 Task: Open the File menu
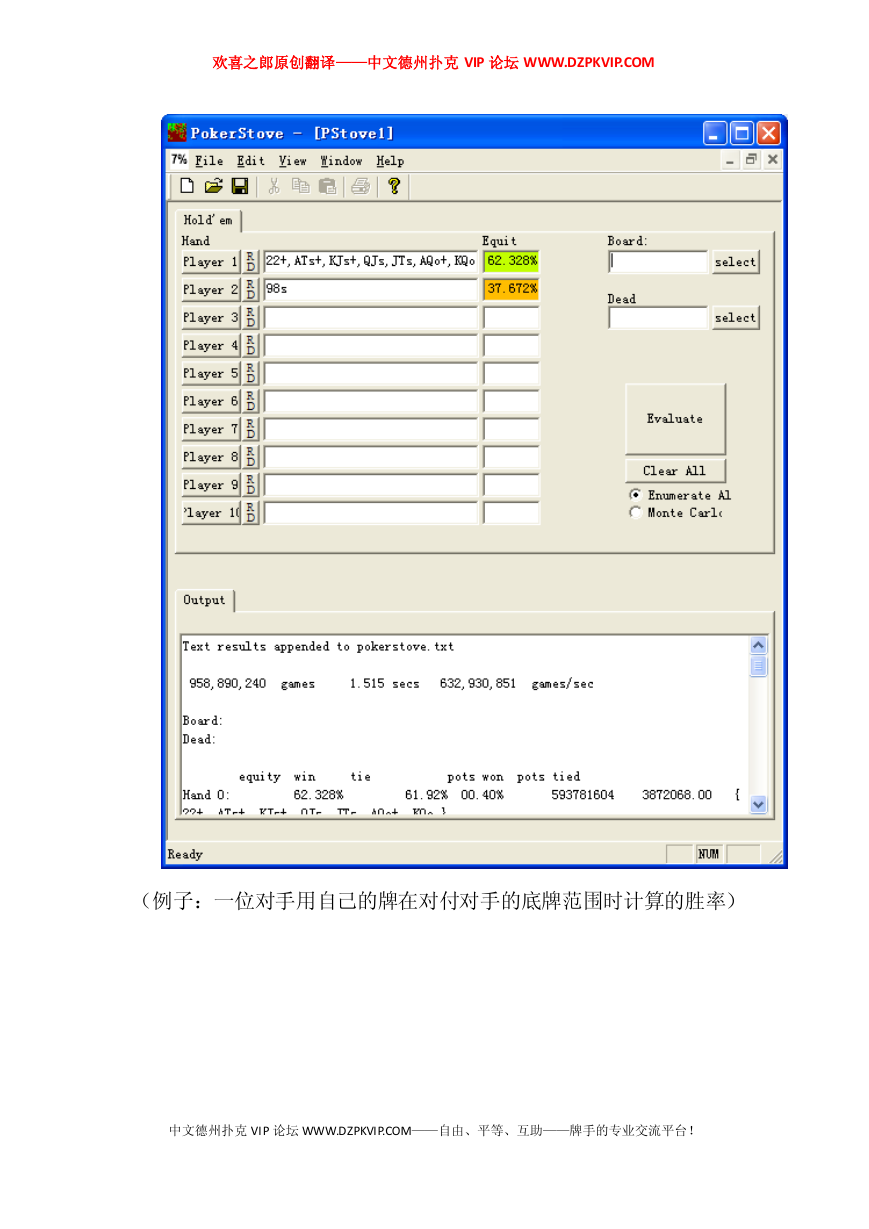209,160
